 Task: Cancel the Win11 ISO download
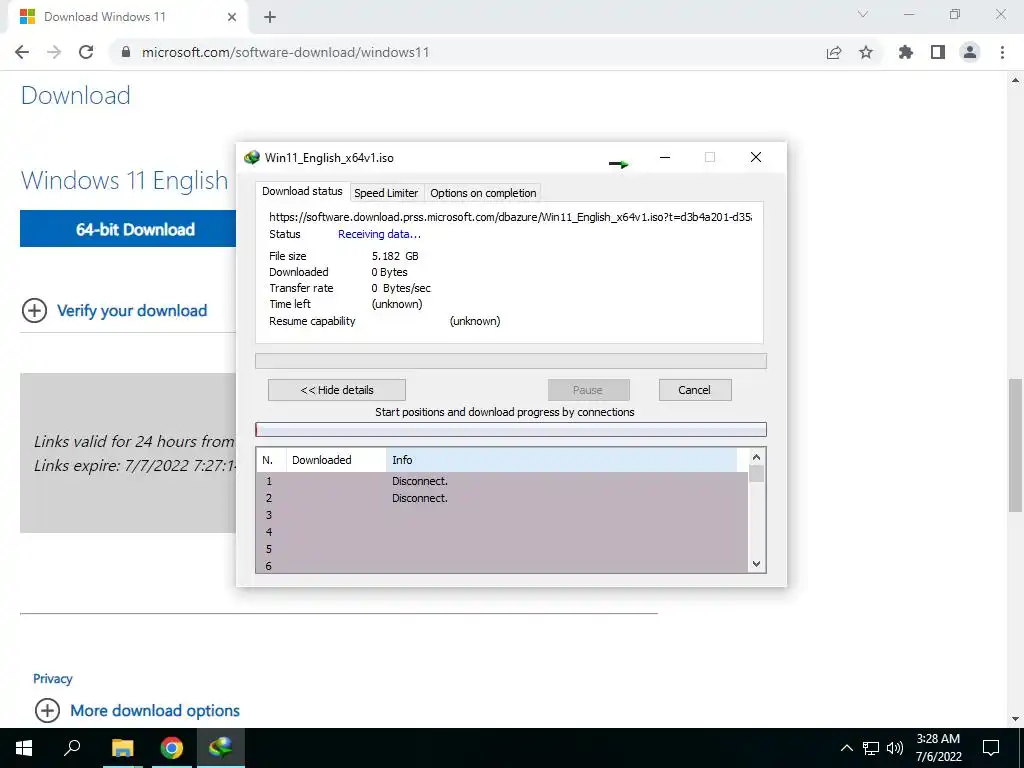click(694, 390)
